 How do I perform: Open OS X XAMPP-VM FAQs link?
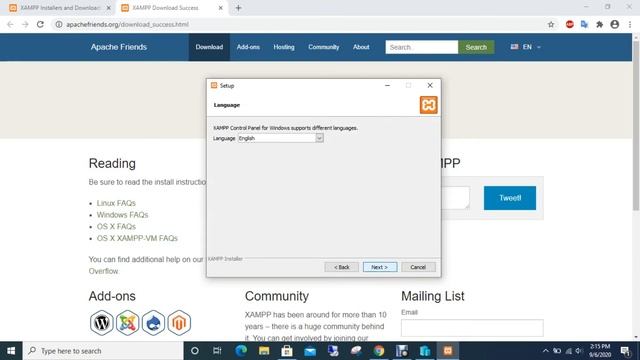point(137,238)
